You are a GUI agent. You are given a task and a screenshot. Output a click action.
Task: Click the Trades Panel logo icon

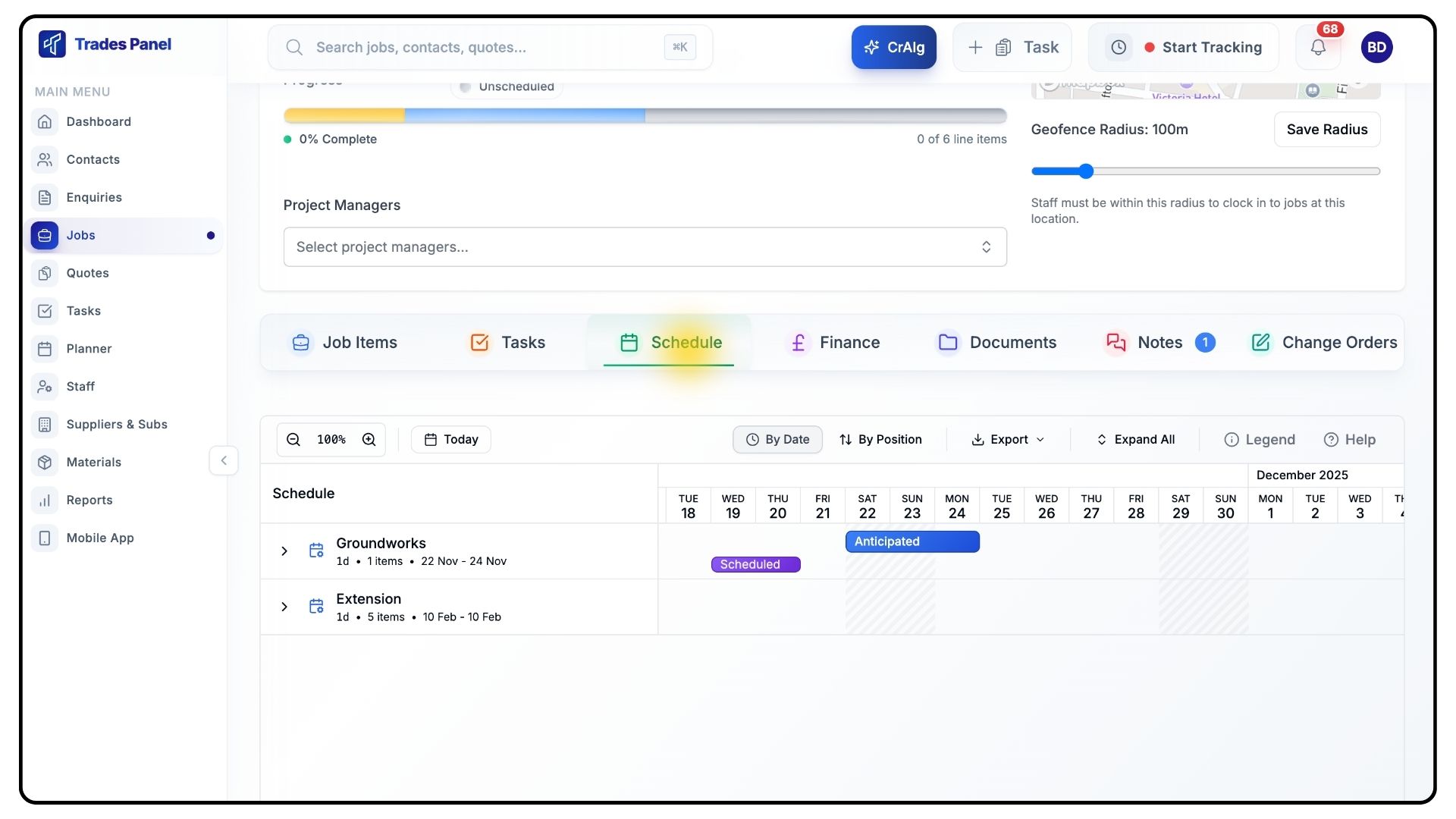coord(52,44)
